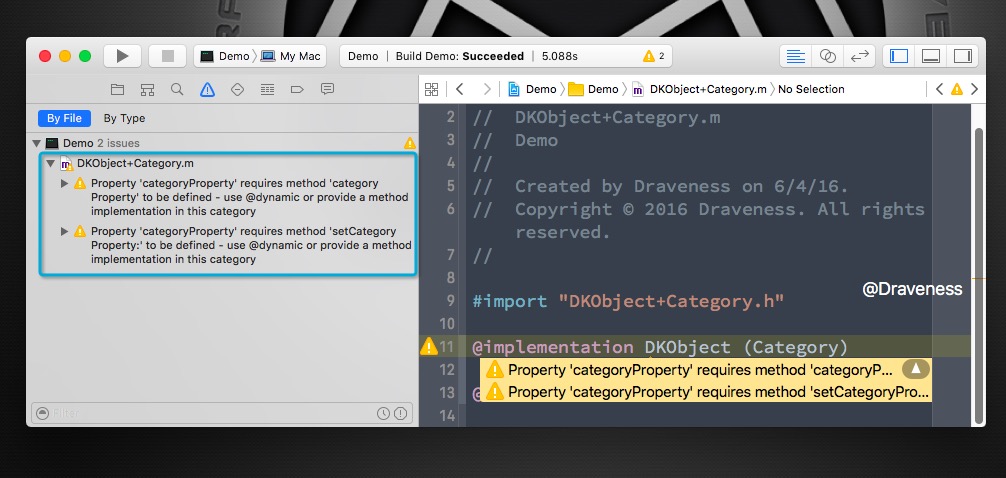Open the Find navigator magnifier icon

coord(177,89)
